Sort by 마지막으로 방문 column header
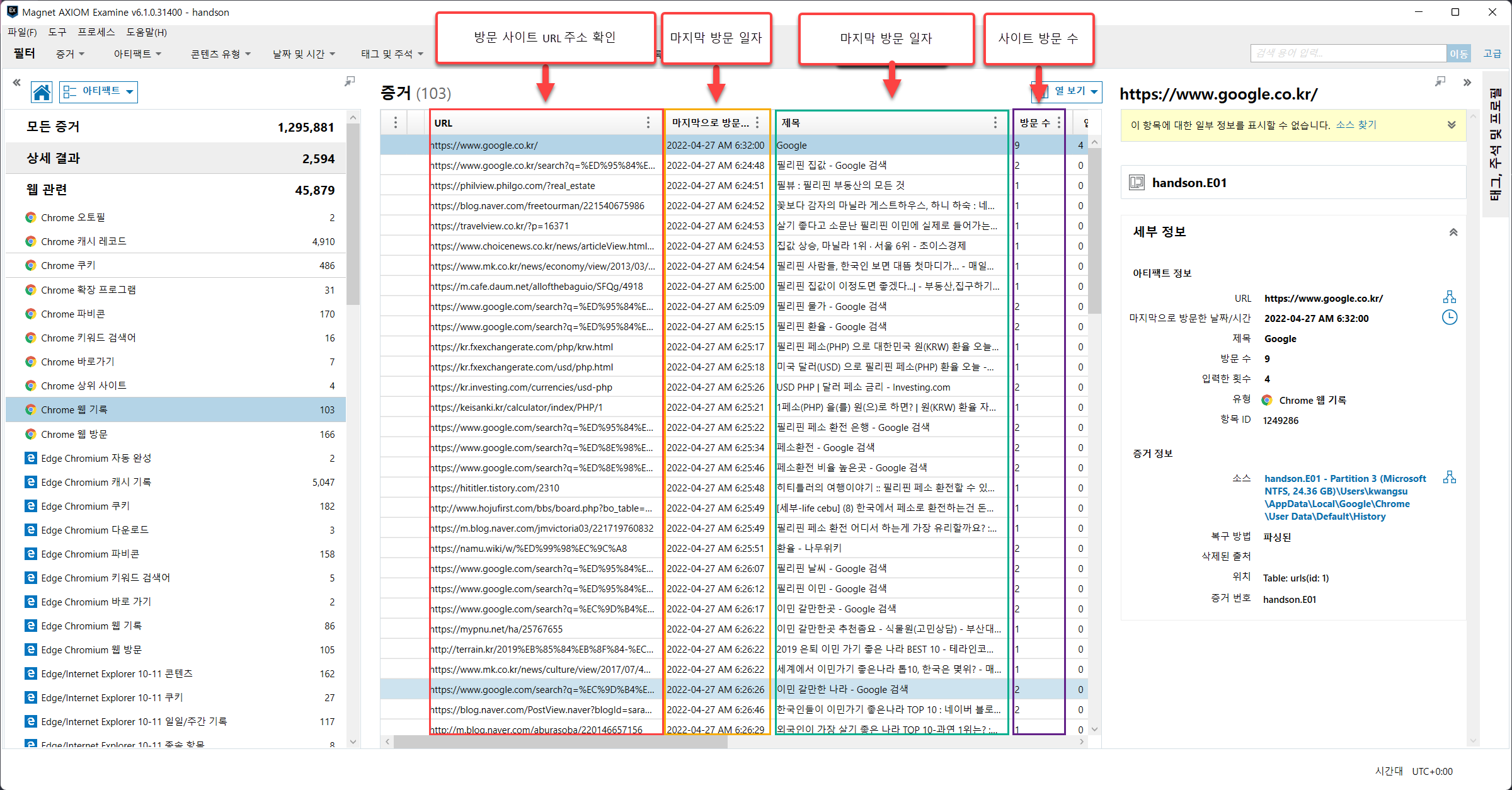This screenshot has width=1512, height=790. point(710,123)
